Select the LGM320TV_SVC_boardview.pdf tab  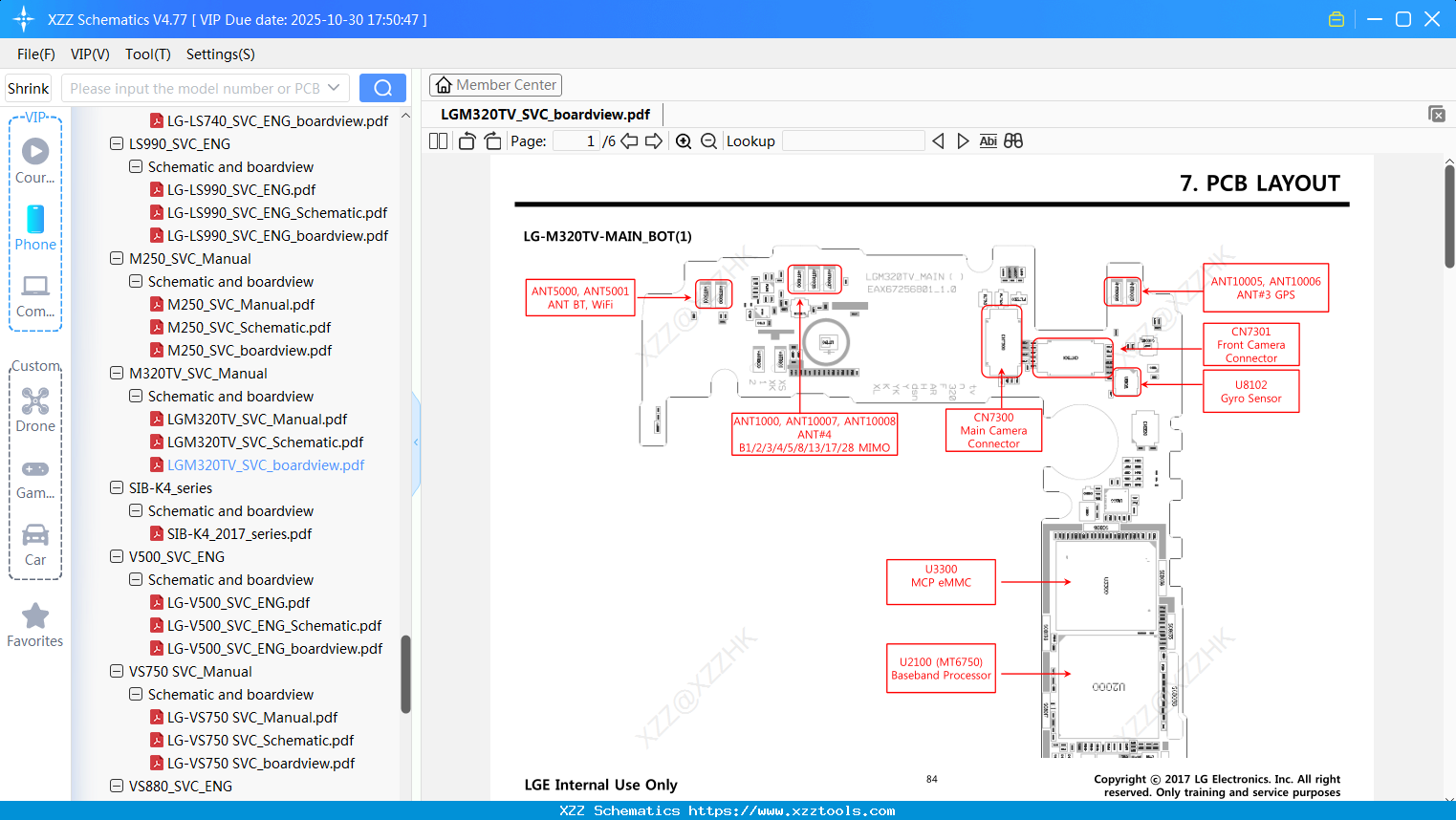[x=545, y=115]
